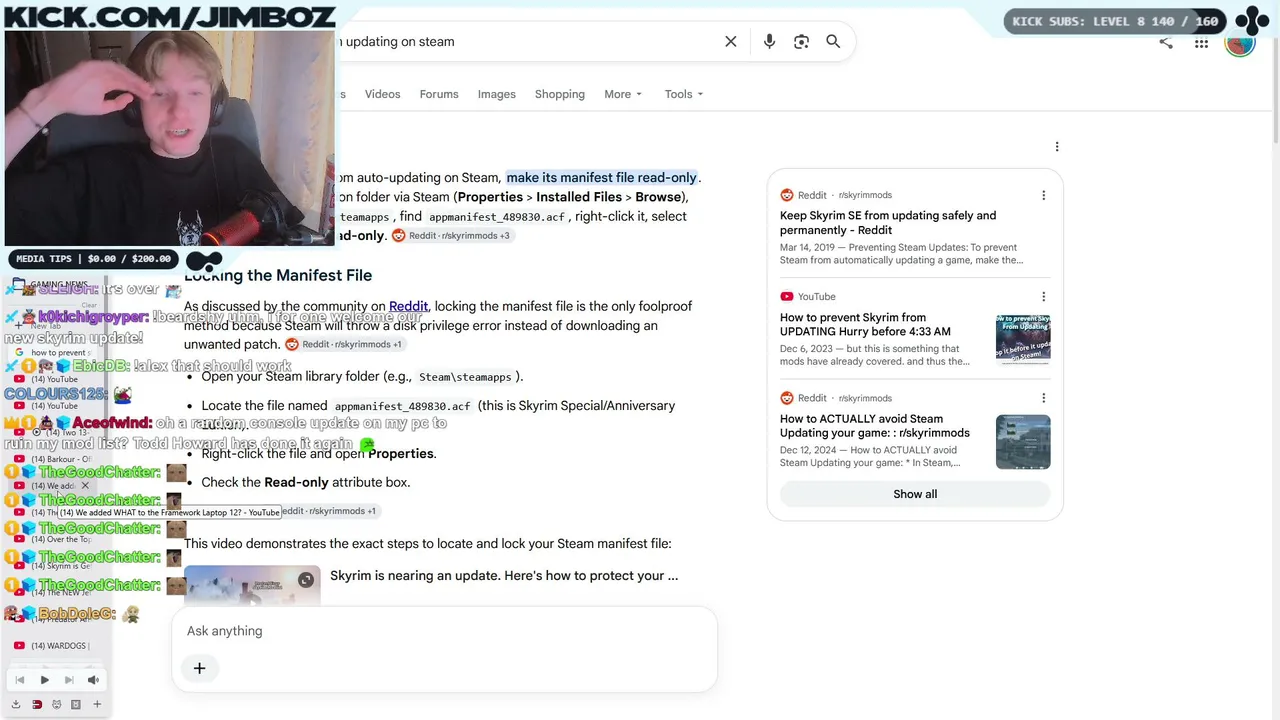1280x720 pixels.
Task: Switch to the Images results tab
Action: tap(497, 94)
